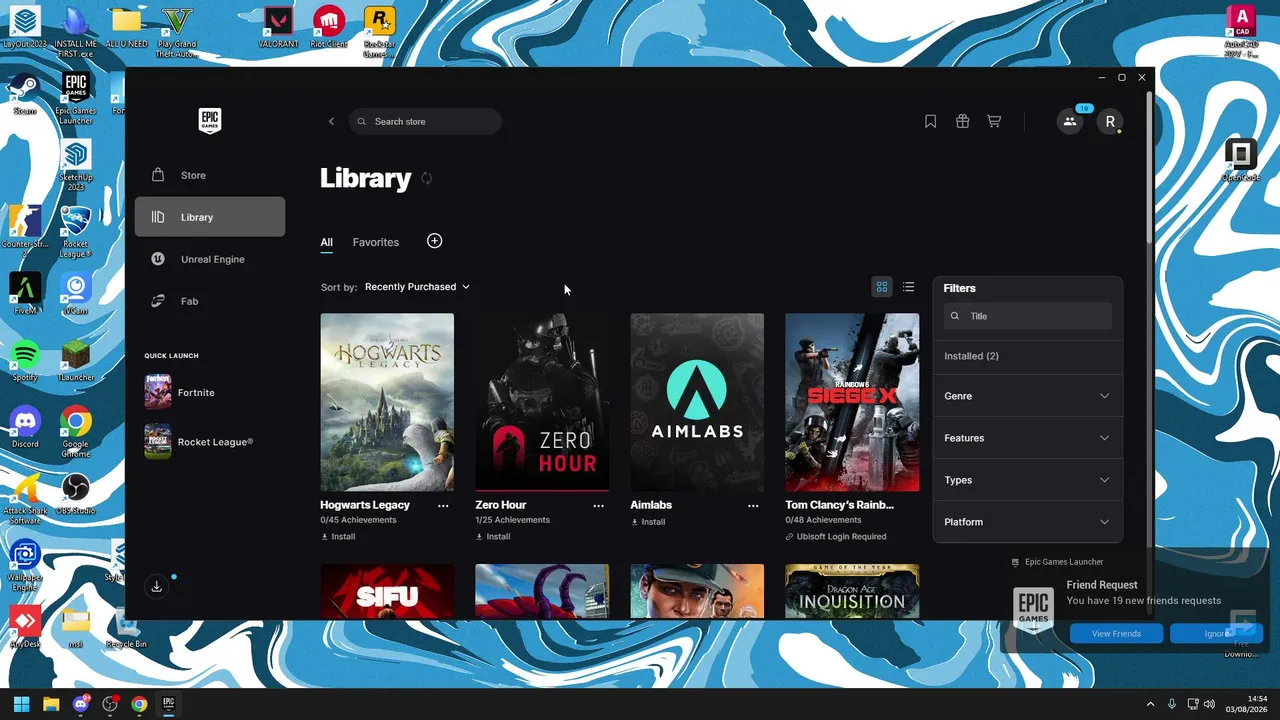
Task: Add a new collection with the plus icon
Action: pyautogui.click(x=434, y=241)
